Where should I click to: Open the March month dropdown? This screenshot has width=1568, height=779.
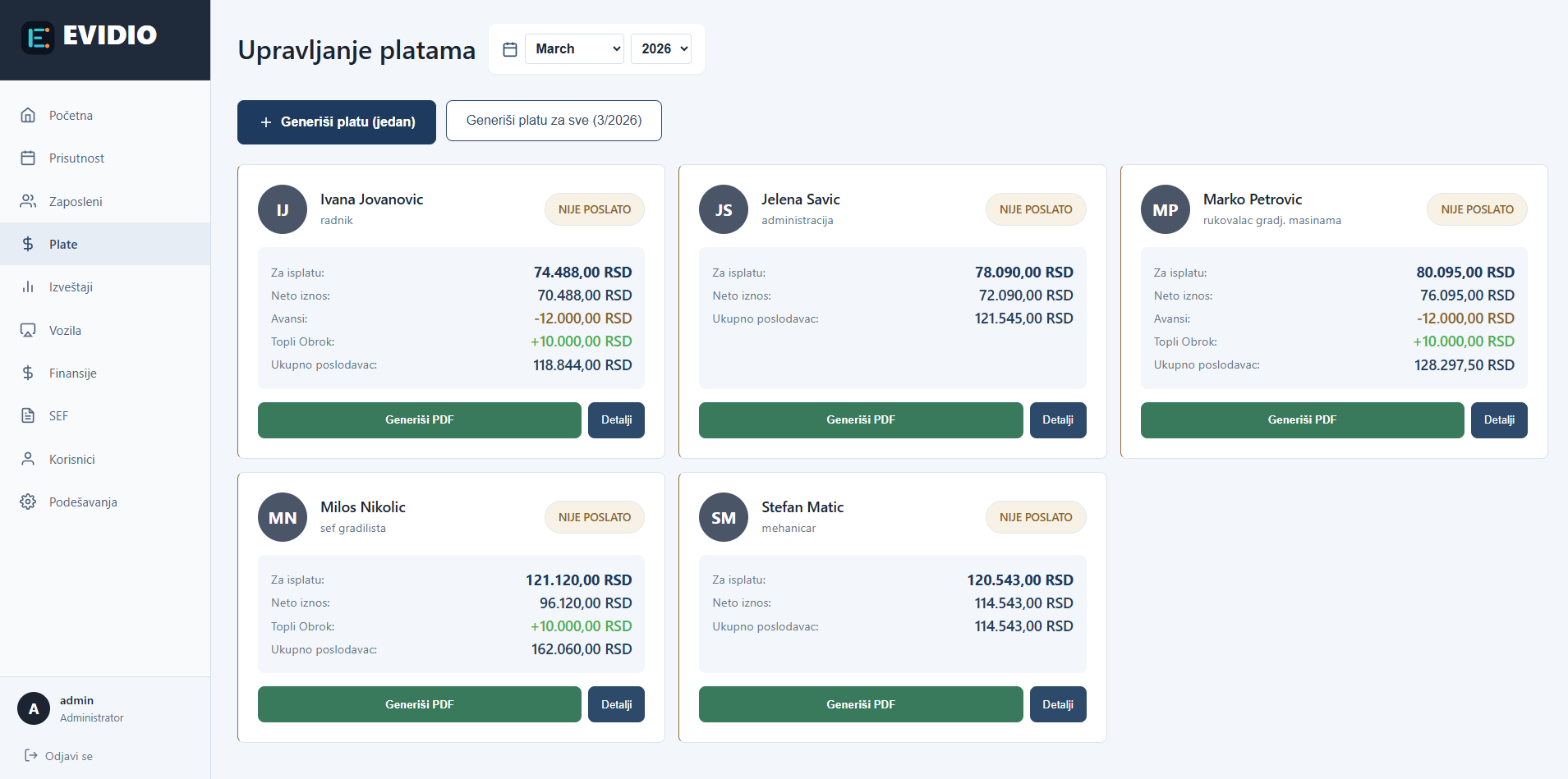click(x=573, y=48)
